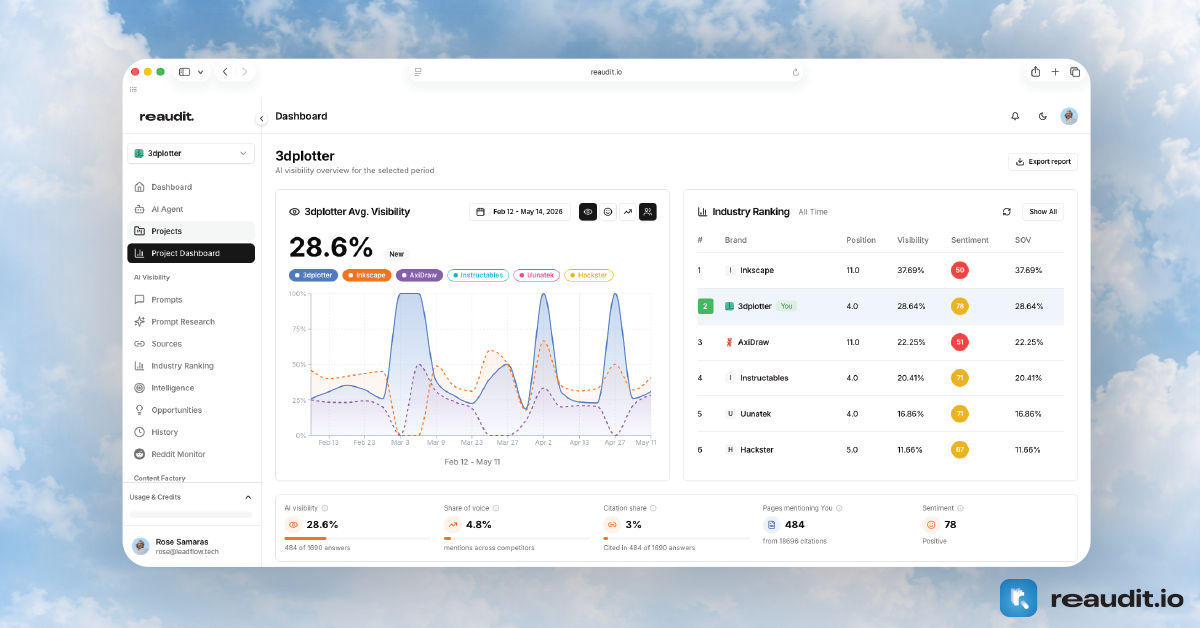Go to Projects in the sidebar
The image size is (1200, 628).
(190, 231)
